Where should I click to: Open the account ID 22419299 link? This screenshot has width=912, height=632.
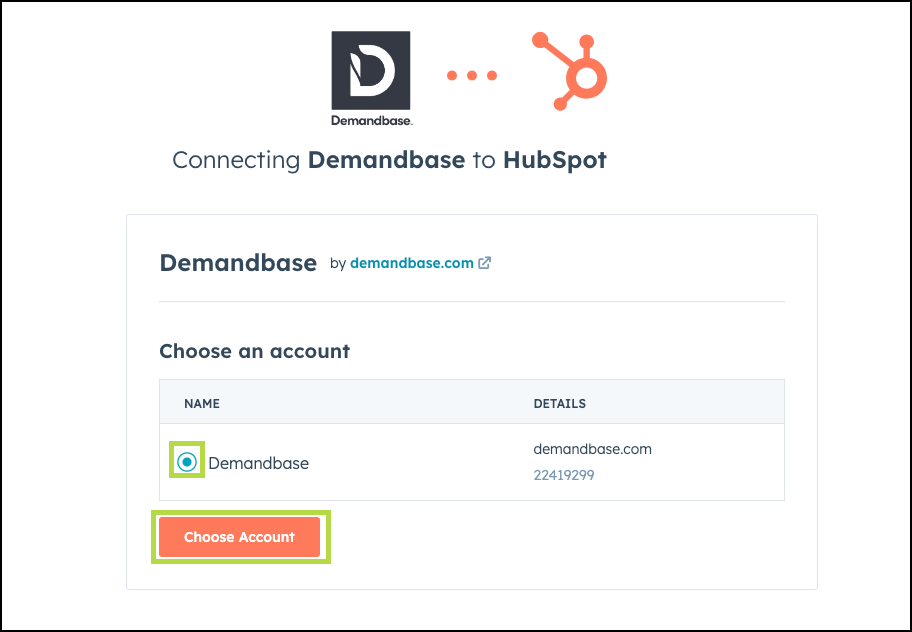tap(564, 475)
